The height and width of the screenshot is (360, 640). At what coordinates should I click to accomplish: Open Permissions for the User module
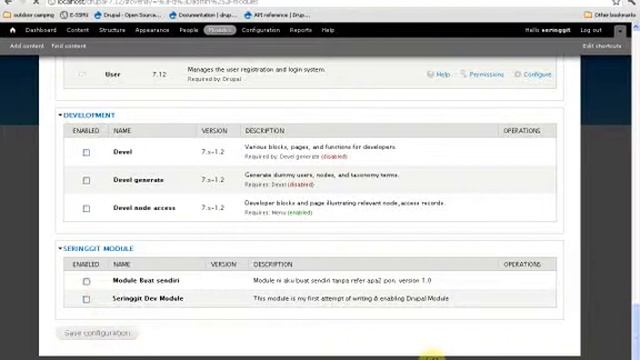(x=482, y=74)
